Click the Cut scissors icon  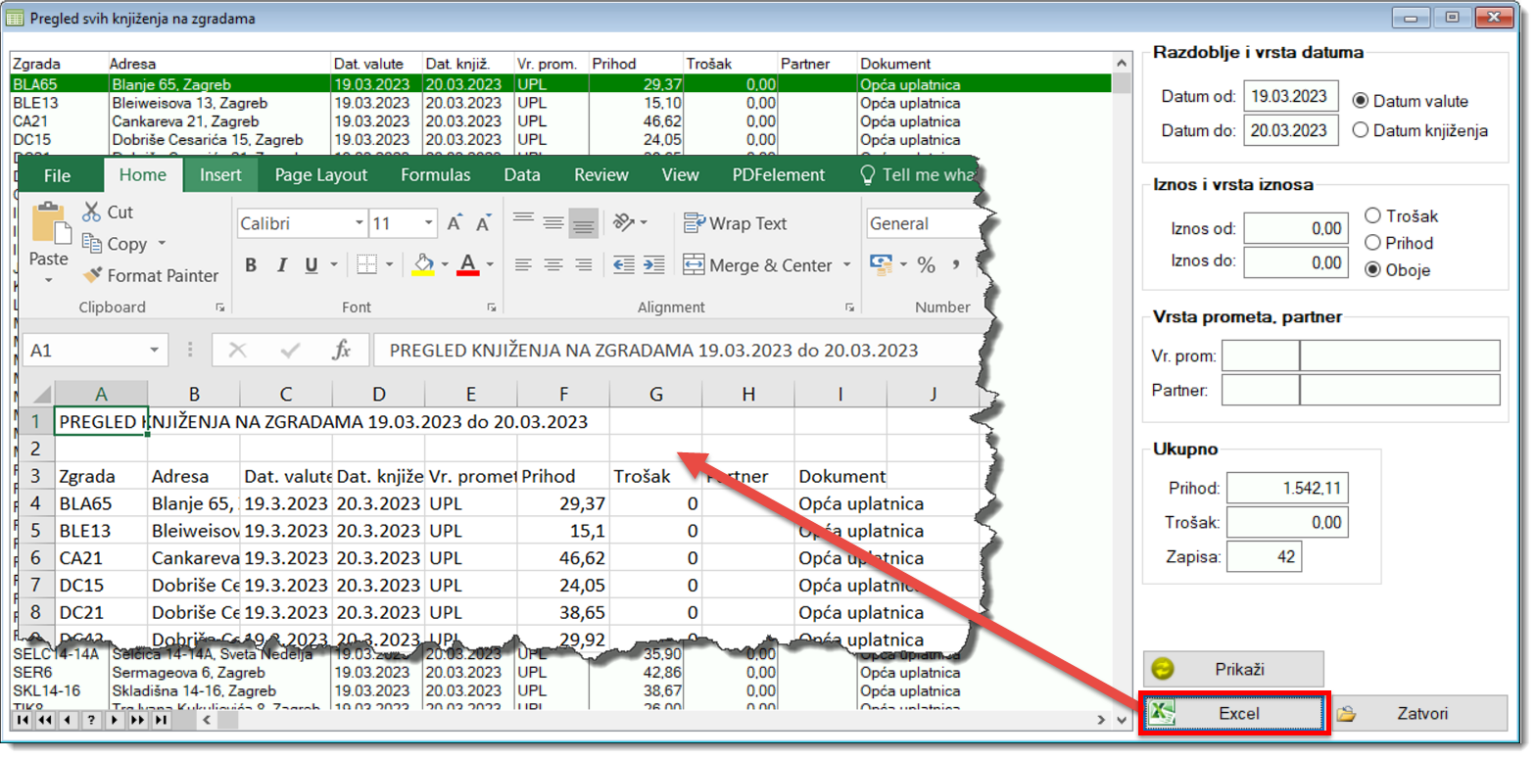[92, 212]
